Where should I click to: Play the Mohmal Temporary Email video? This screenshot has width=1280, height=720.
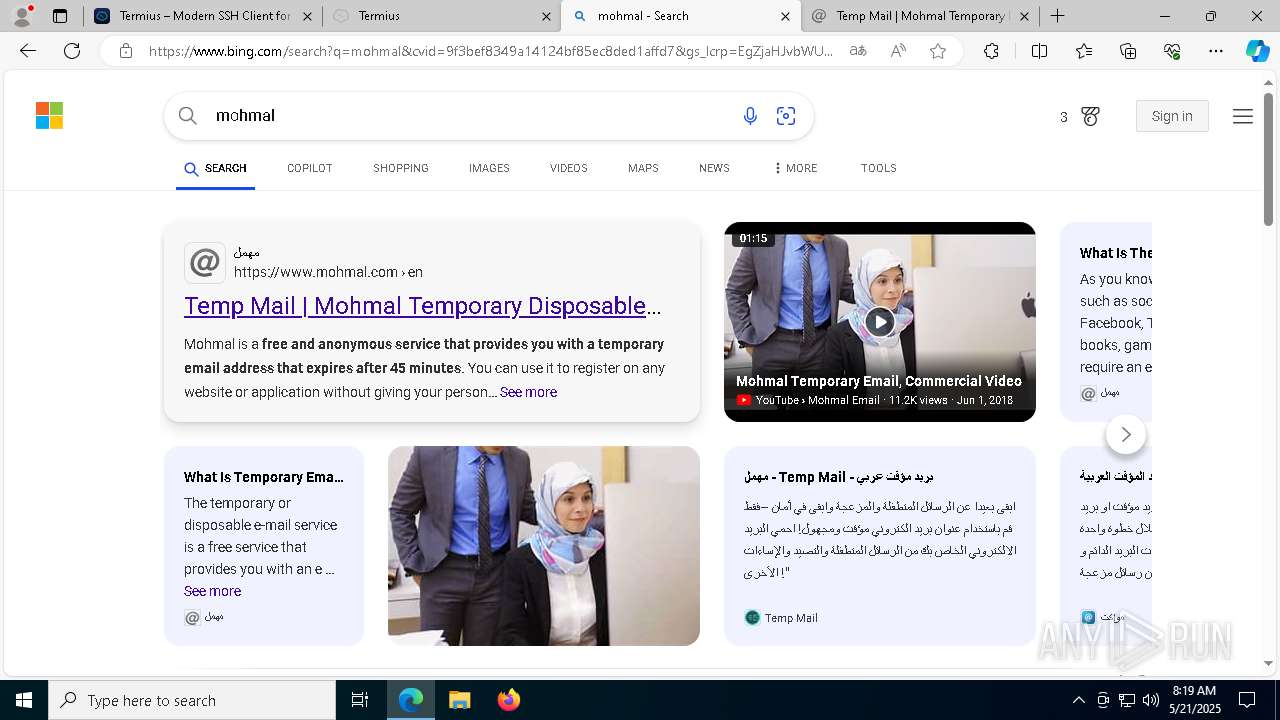coord(880,321)
